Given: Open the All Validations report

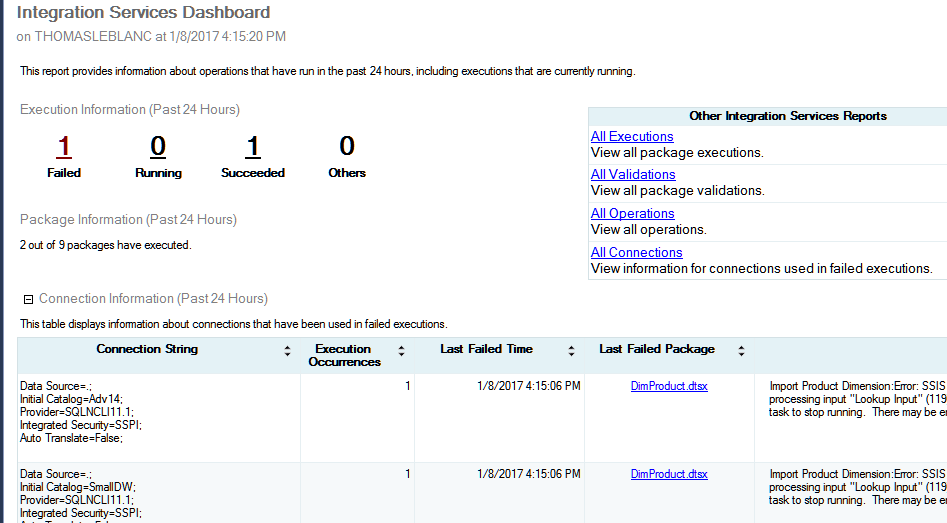Looking at the screenshot, I should (633, 175).
